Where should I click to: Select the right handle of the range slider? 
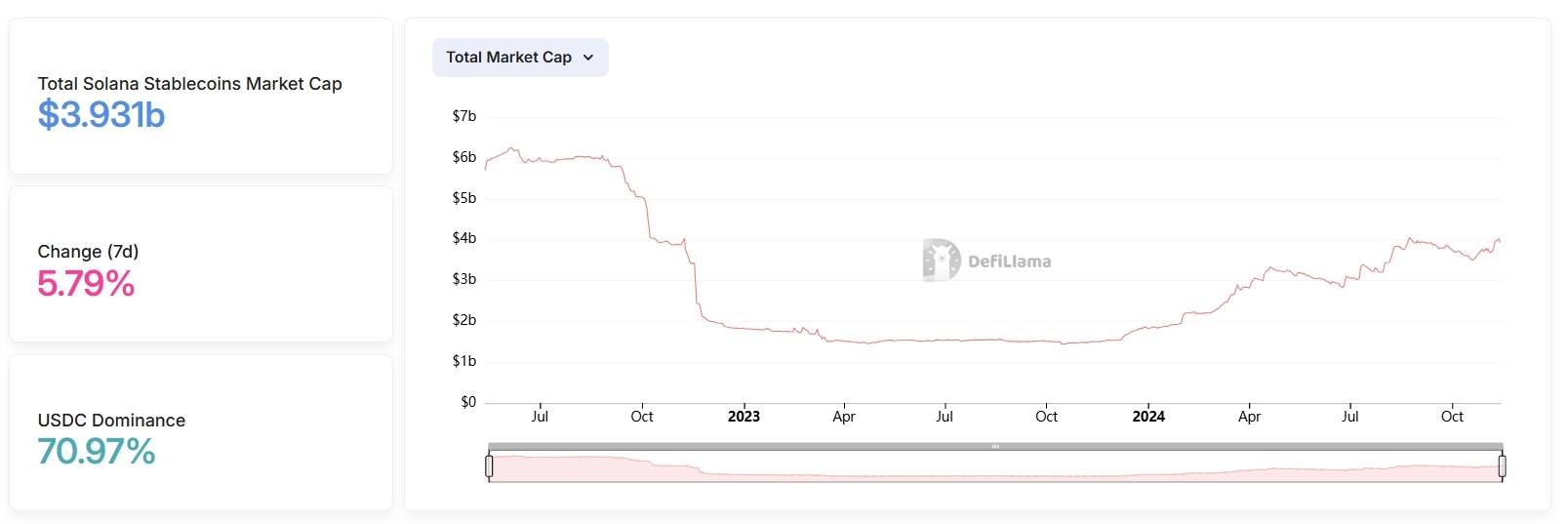(x=1502, y=466)
